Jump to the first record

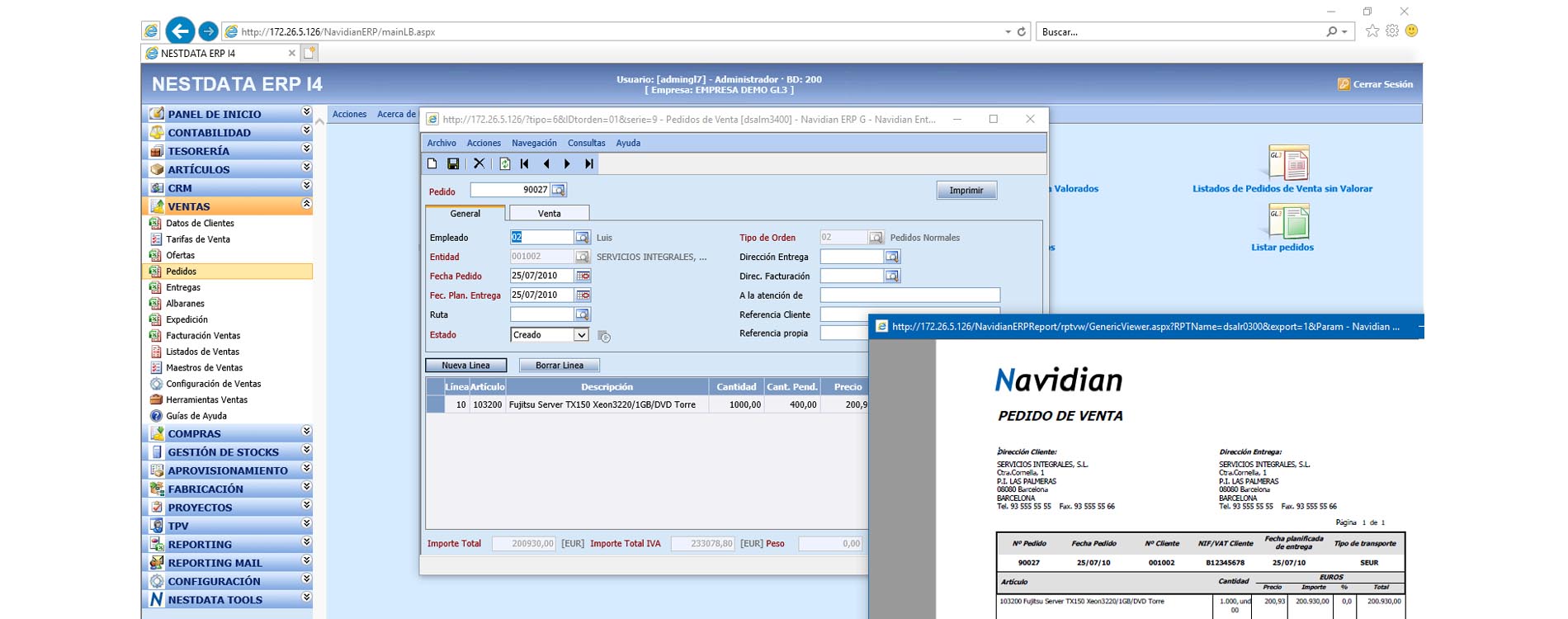[x=525, y=164]
